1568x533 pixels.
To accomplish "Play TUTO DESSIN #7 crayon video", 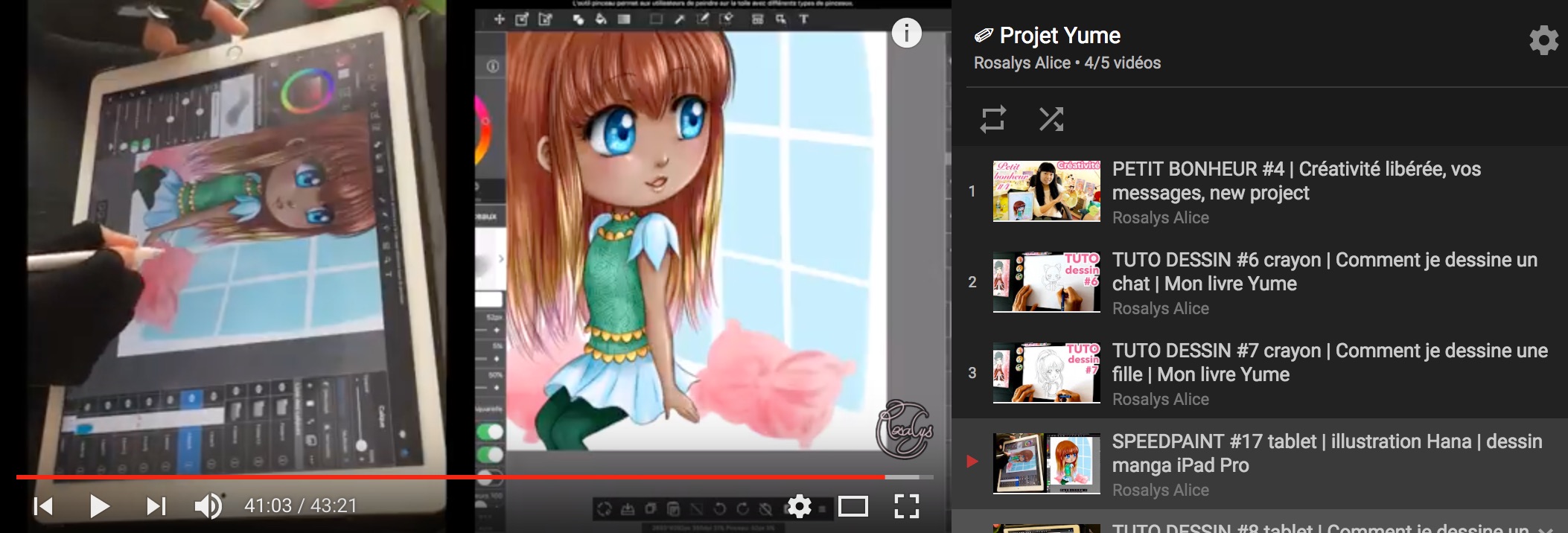I will 1329,363.
